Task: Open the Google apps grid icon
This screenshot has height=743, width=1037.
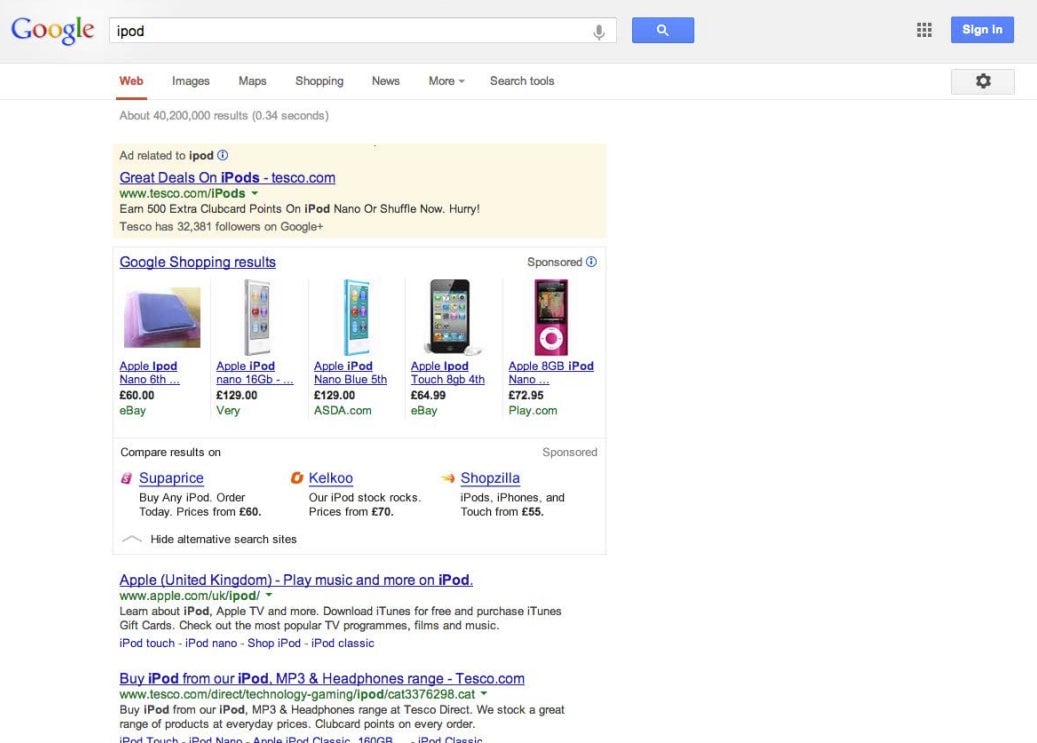Action: coord(924,30)
